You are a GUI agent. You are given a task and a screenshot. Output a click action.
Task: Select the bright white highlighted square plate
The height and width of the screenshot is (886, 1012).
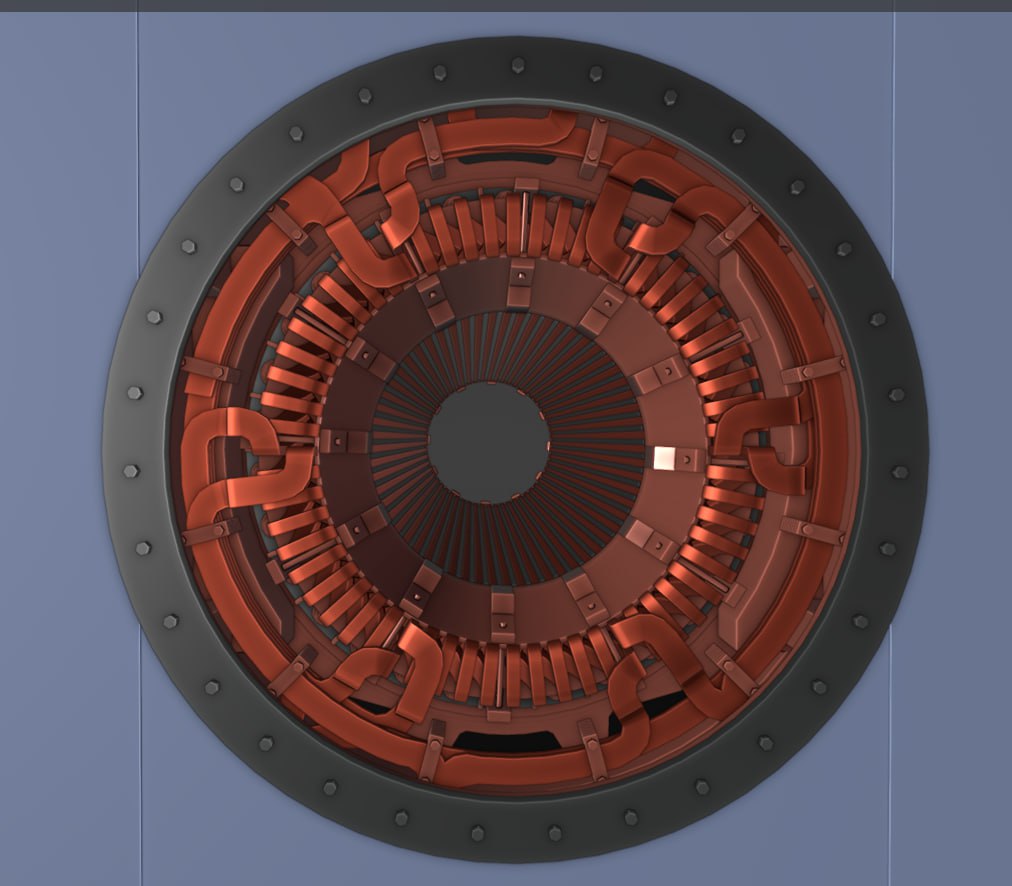[x=664, y=458]
